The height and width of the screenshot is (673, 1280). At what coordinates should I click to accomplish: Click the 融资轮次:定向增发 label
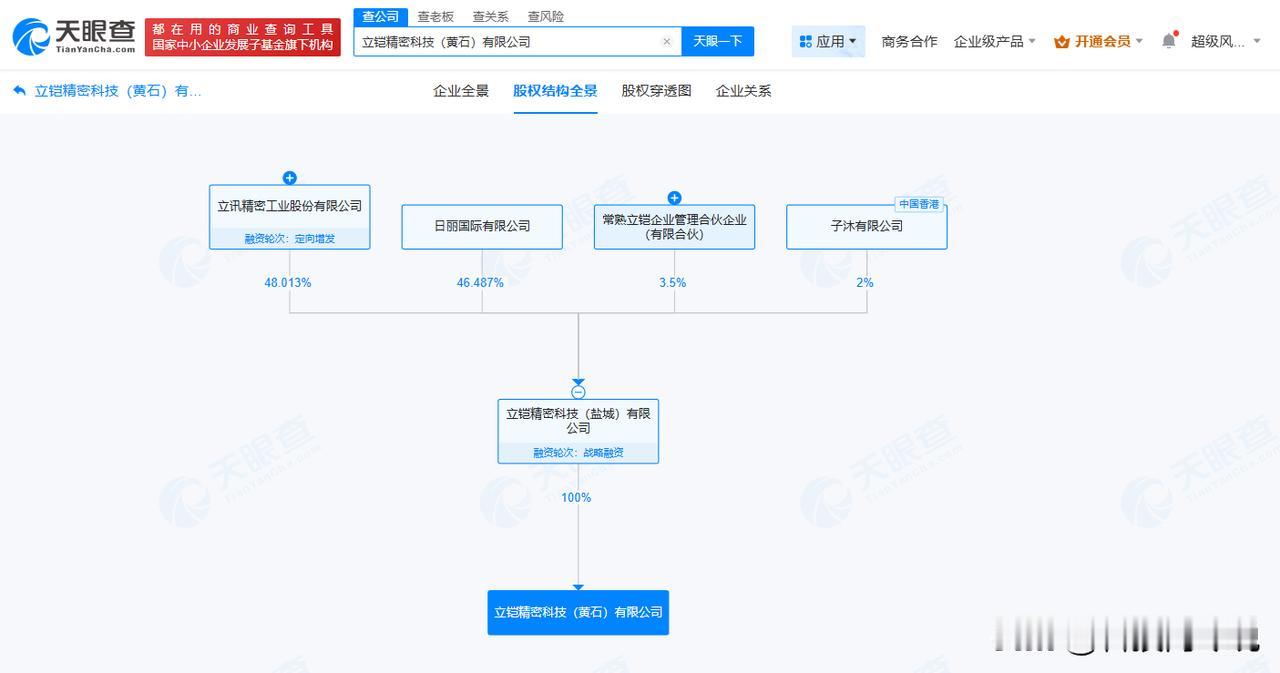(290, 239)
